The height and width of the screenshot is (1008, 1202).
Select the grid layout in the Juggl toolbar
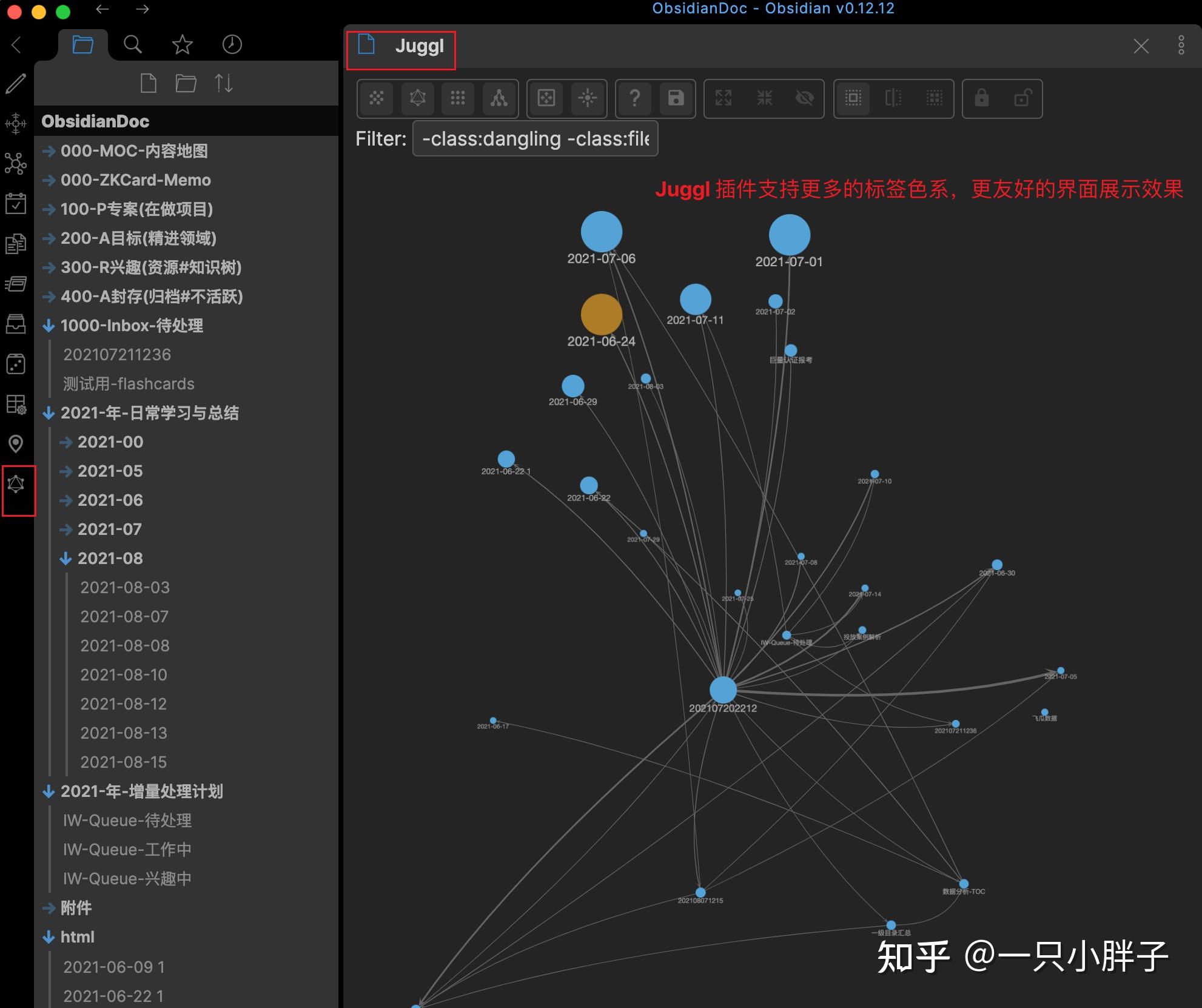tap(458, 98)
